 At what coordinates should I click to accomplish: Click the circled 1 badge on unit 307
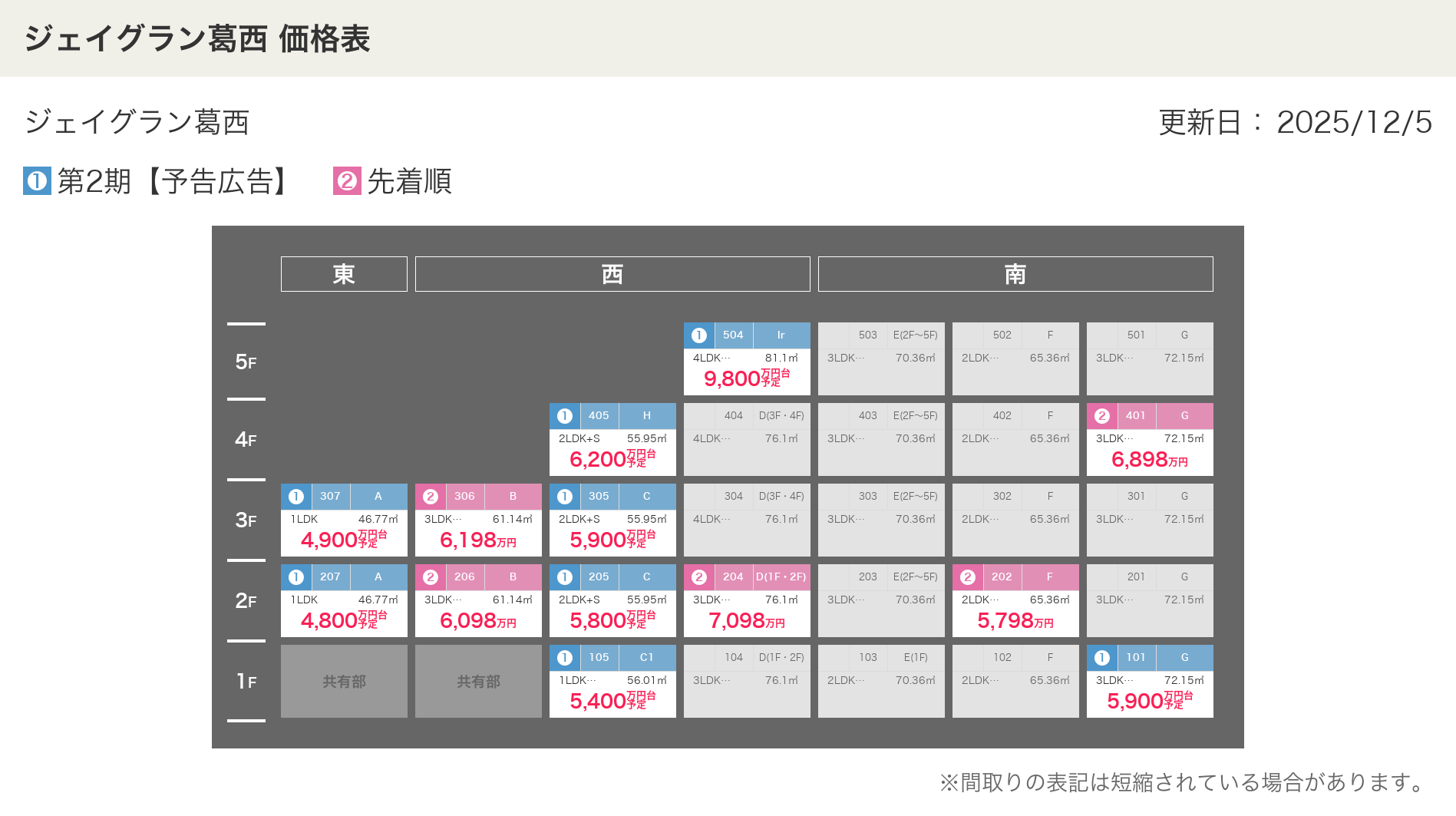[x=295, y=497]
